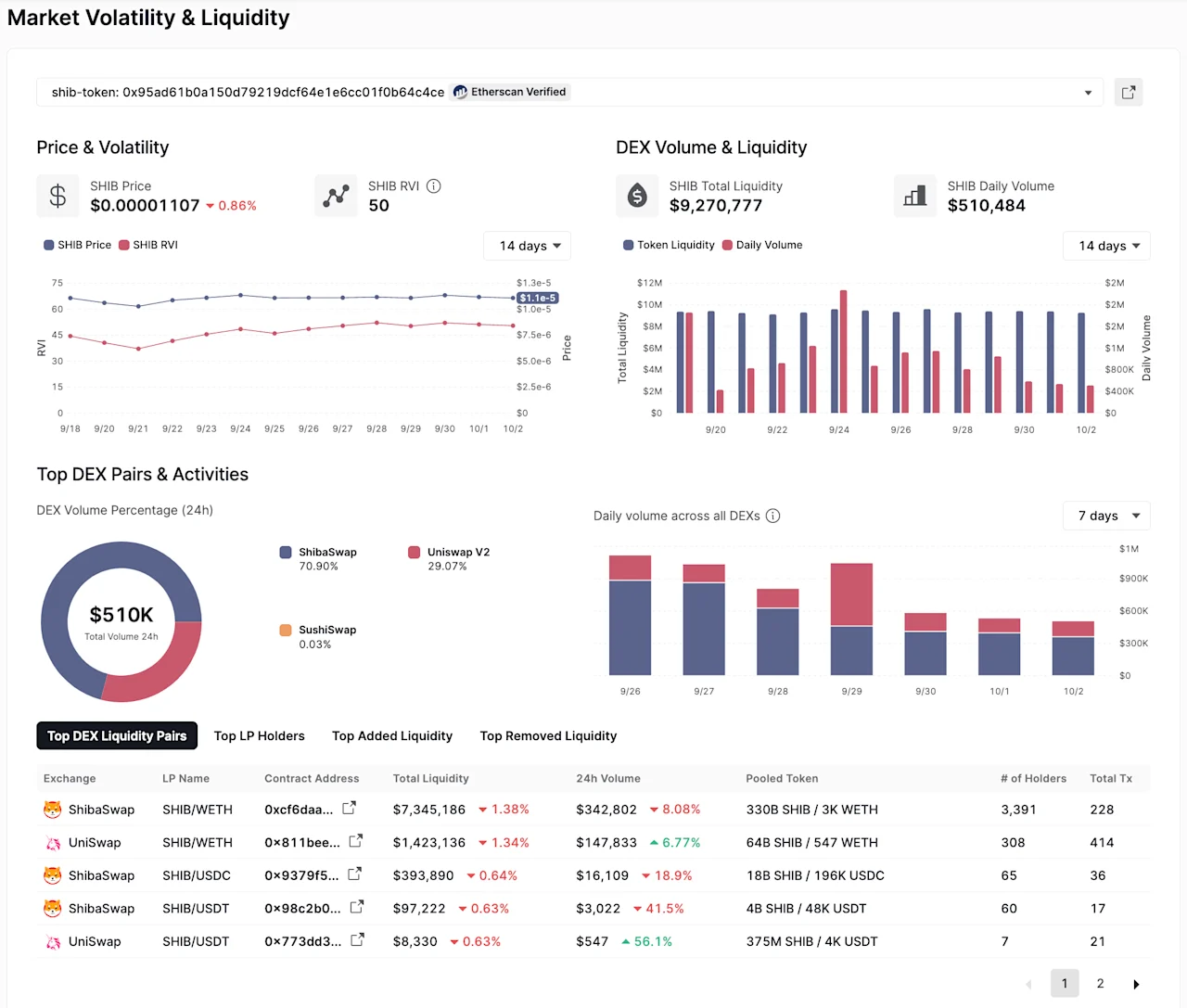
Task: Go to next page arrow in pagination
Action: (x=1136, y=984)
